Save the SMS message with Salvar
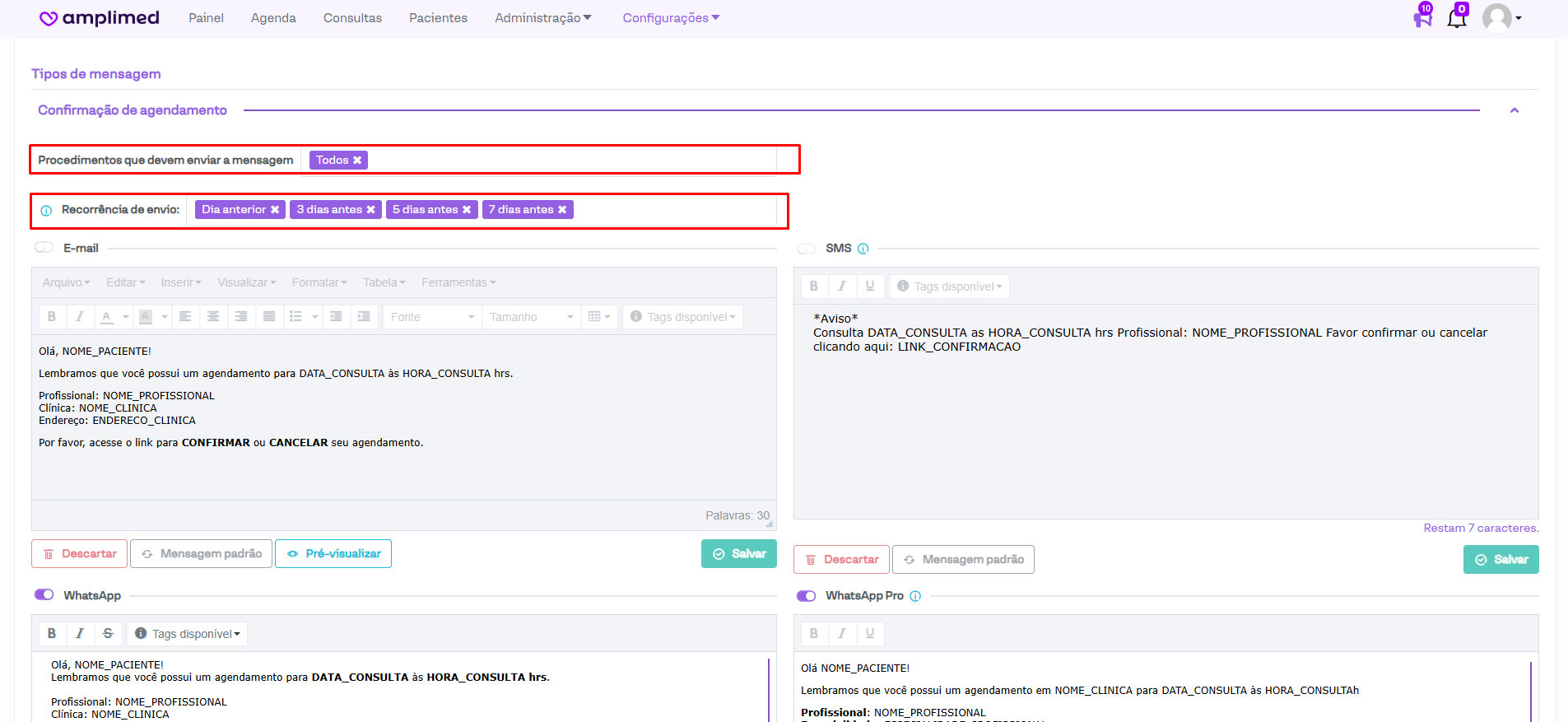This screenshot has width=1568, height=722. 1501,560
